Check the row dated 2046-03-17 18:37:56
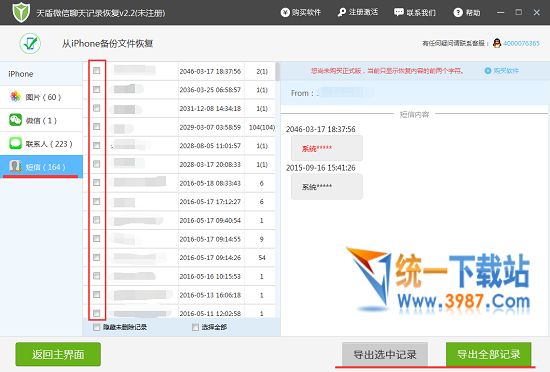Viewport: 550px width, 372px height. [x=96, y=71]
